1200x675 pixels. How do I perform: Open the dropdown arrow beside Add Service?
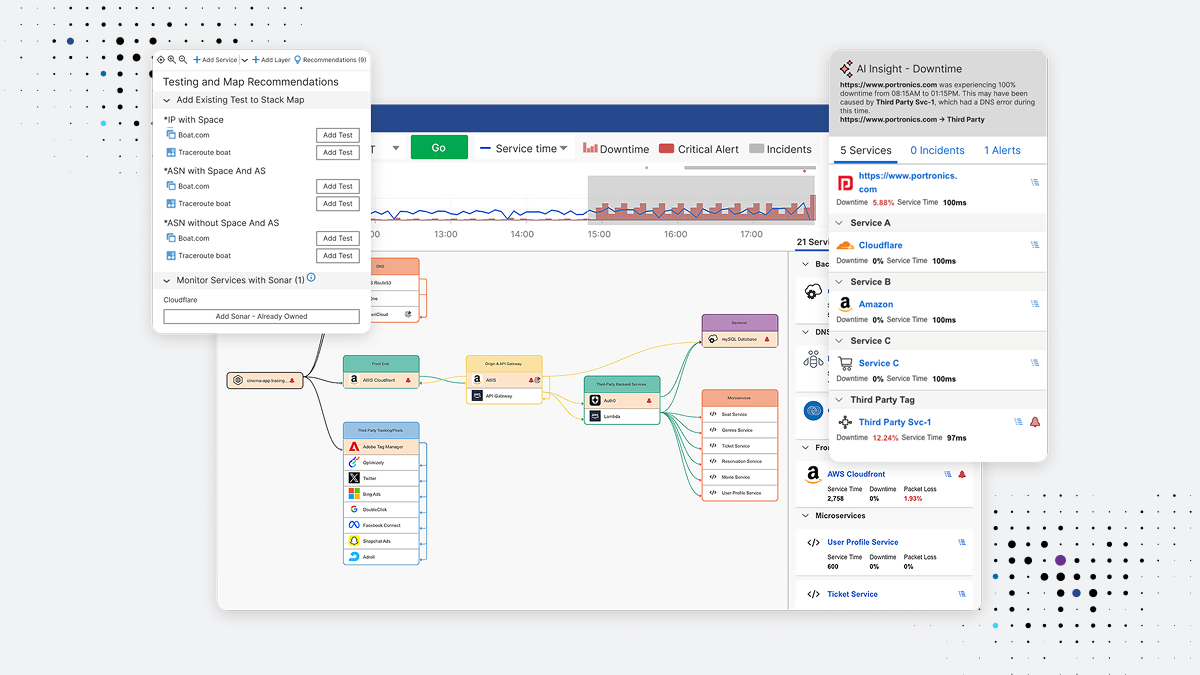click(x=244, y=60)
